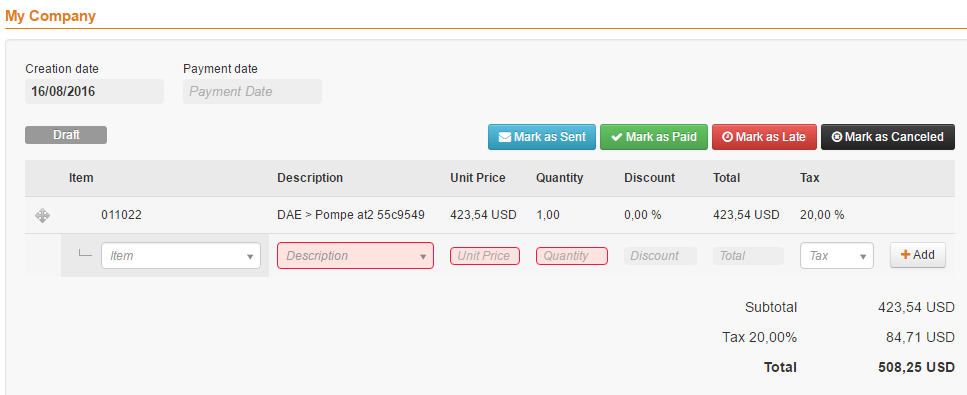The height and width of the screenshot is (395, 967).
Task: Click the My Company header link
Action: tap(51, 16)
